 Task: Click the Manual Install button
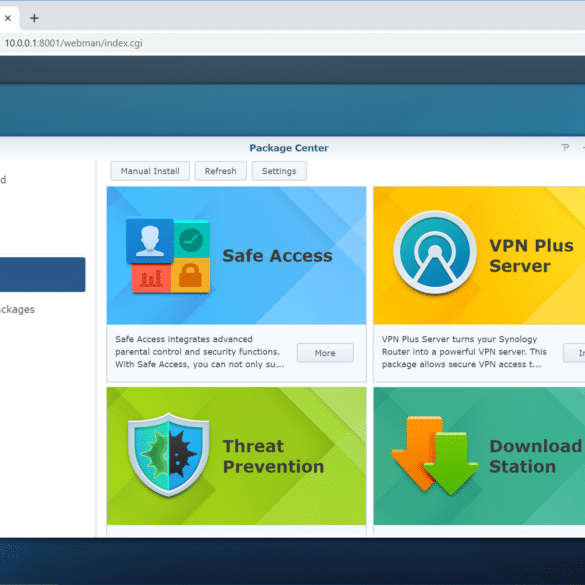(x=150, y=171)
